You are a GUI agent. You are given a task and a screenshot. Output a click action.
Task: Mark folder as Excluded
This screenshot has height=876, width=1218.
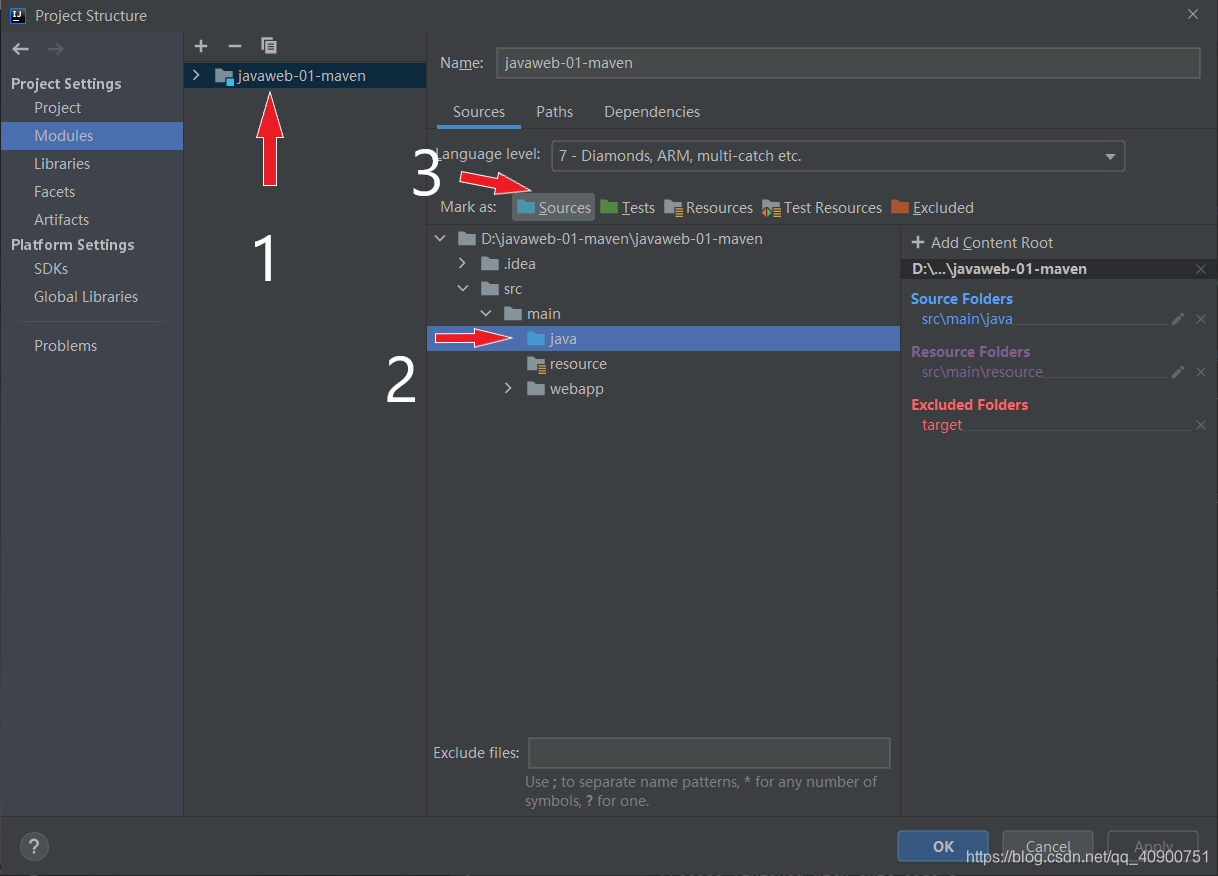pos(932,207)
